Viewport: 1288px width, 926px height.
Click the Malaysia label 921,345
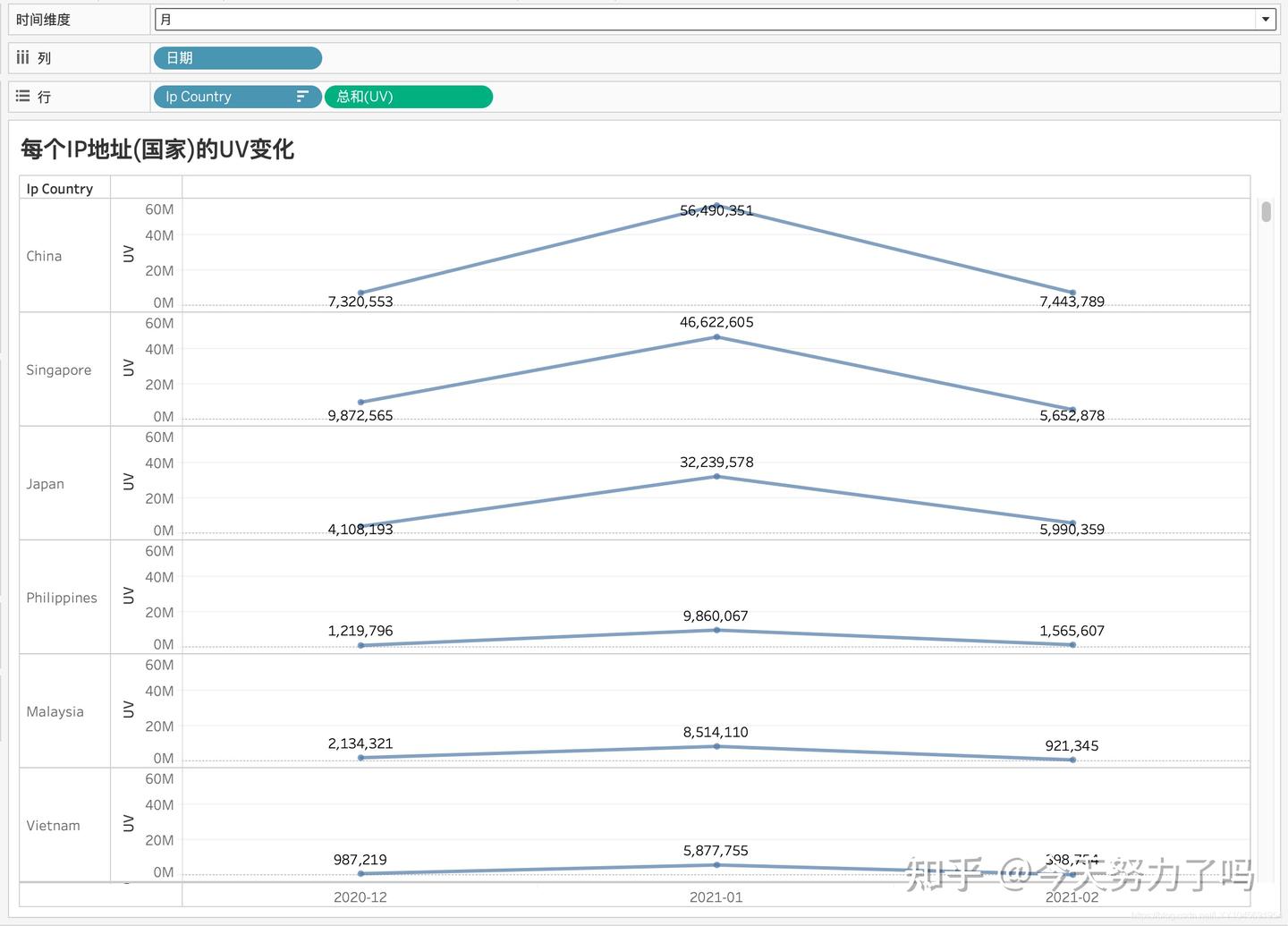click(x=1072, y=745)
